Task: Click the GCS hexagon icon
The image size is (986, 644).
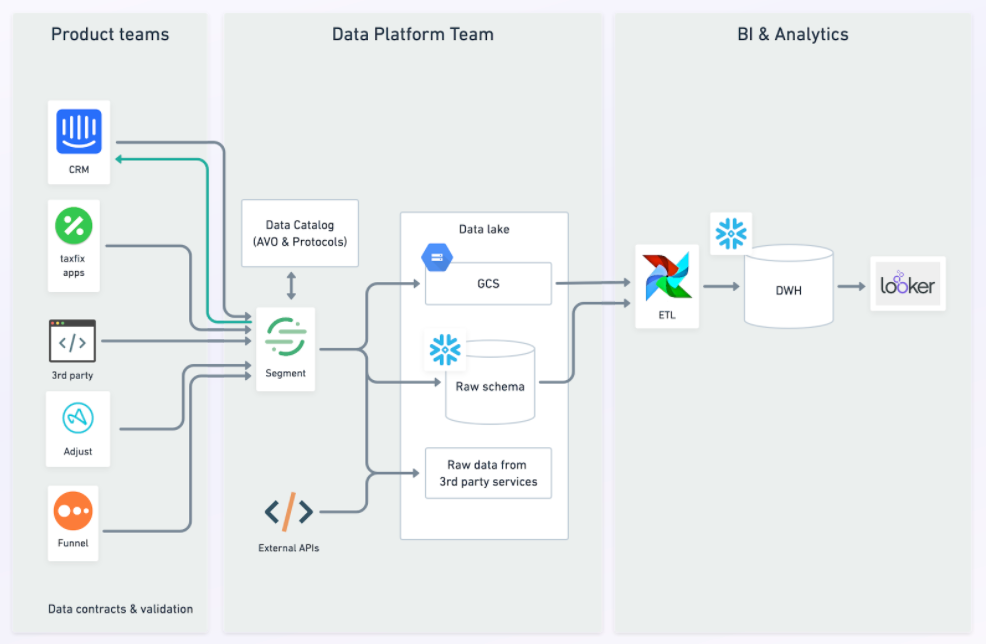Action: (x=436, y=257)
